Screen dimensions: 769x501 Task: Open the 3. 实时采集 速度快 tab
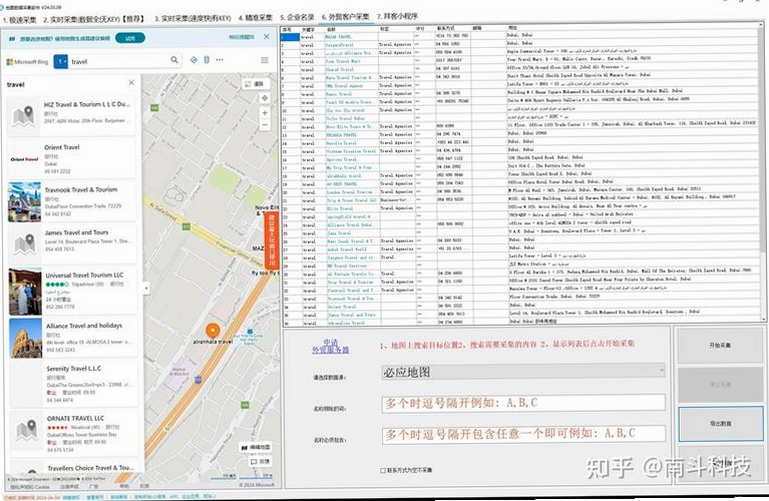(x=192, y=19)
